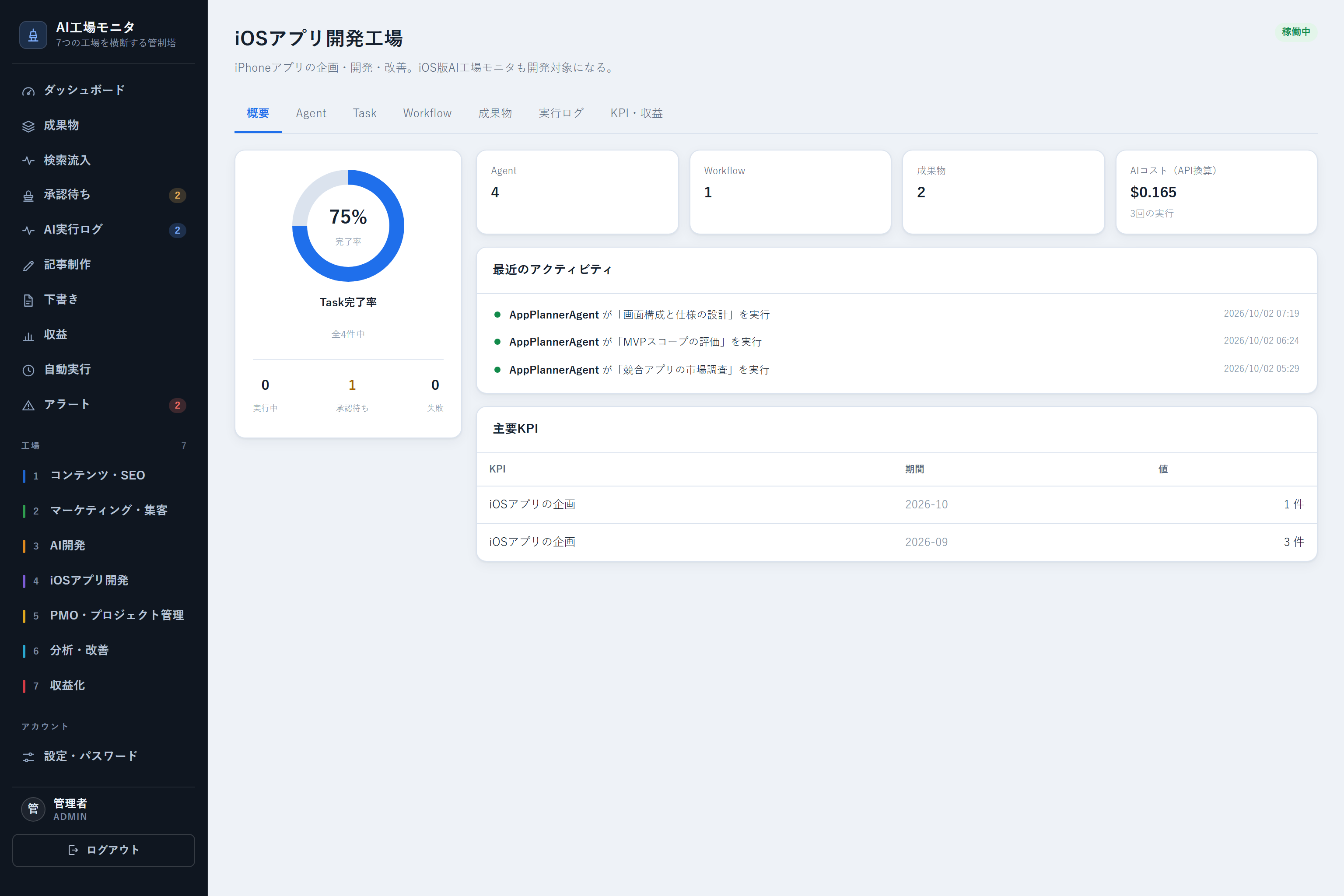This screenshot has height=896, width=1344.
Task: Click the AIコスト $0.165 card
Action: coord(1216,192)
